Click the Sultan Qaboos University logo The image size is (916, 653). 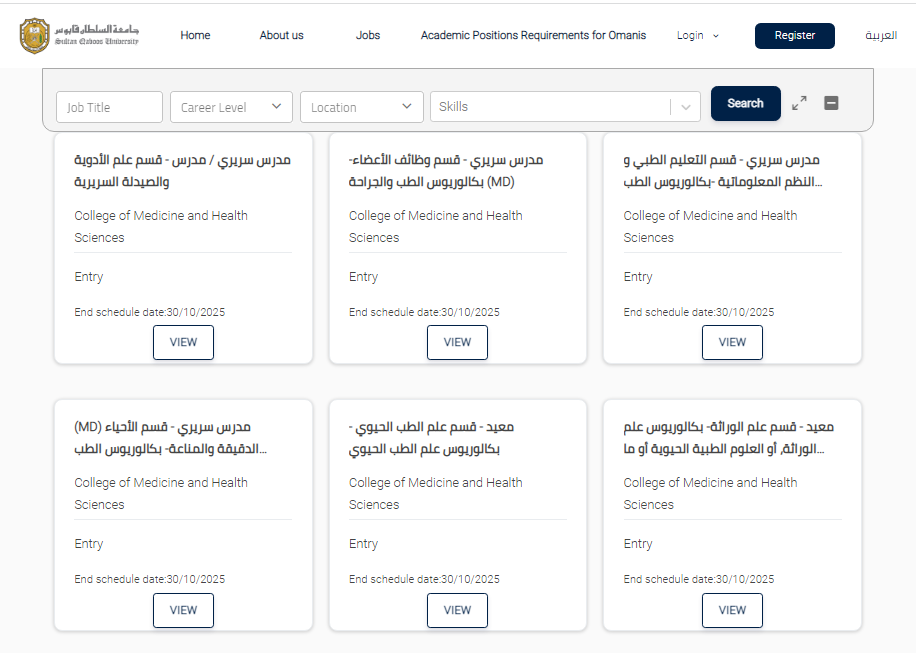79,35
